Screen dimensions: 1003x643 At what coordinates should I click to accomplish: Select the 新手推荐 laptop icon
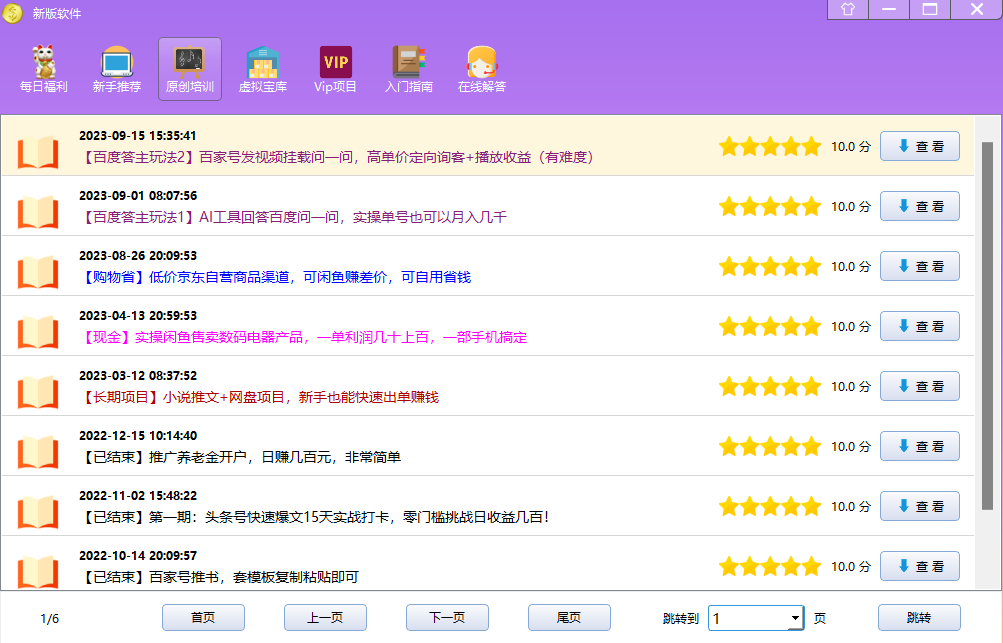click(116, 63)
